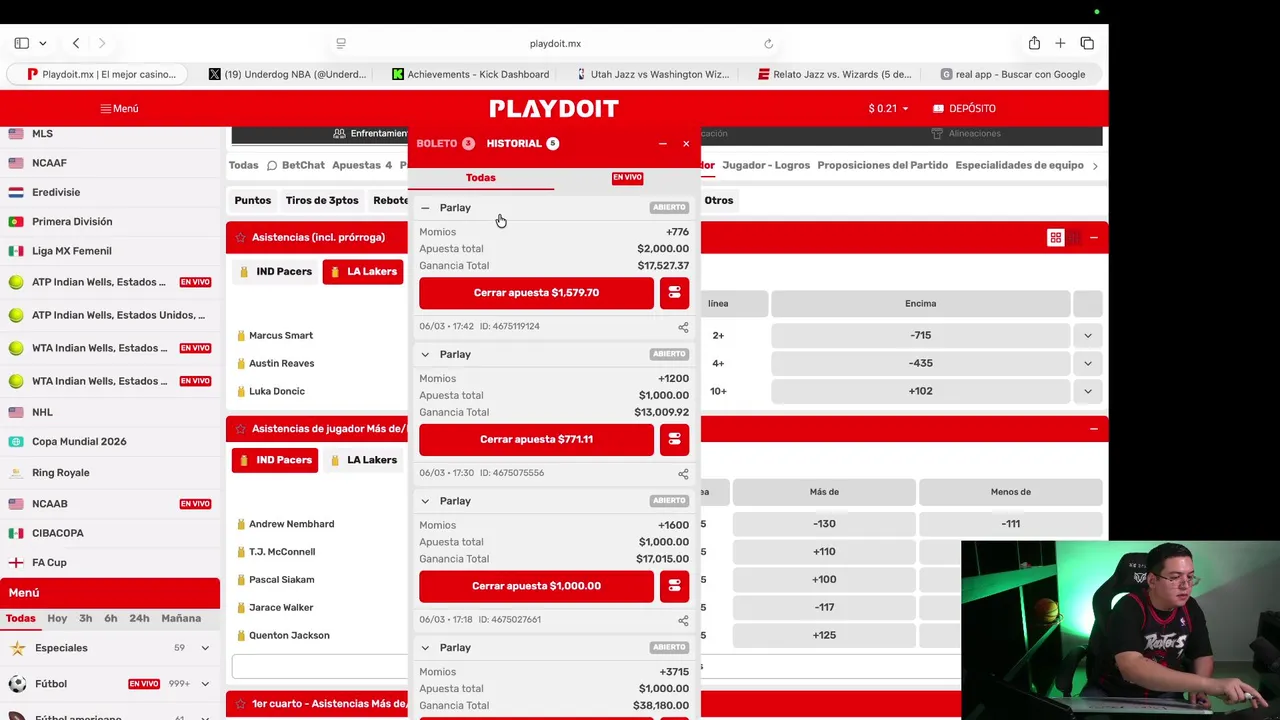Viewport: 1280px width, 720px height.
Task: Open the Safari share icon
Action: click(x=1034, y=43)
